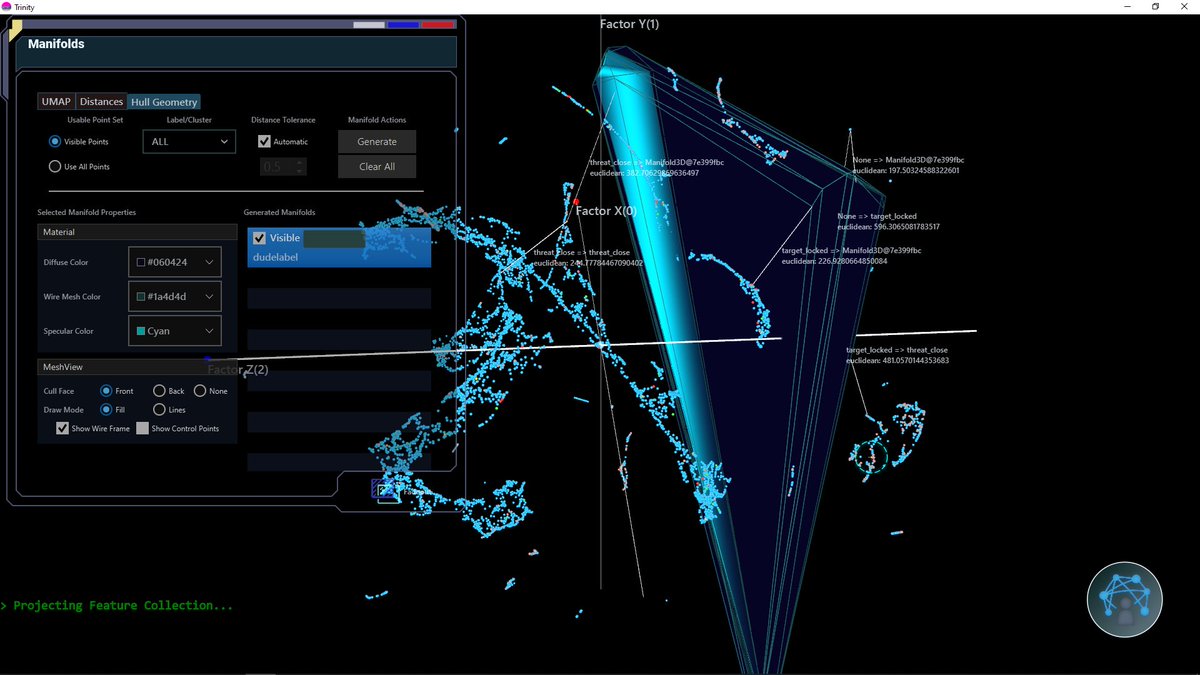The height and width of the screenshot is (675, 1200).
Task: Set Cull Face to Front
Action: pos(106,391)
